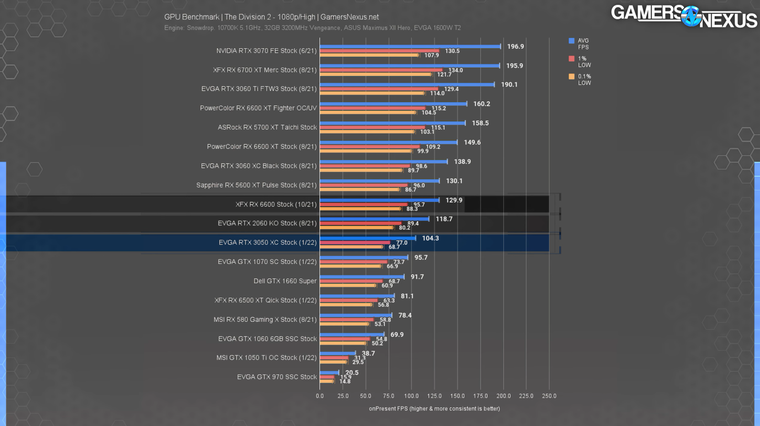
Task: Click the 130.1 average FPS value
Action: [x=454, y=181]
